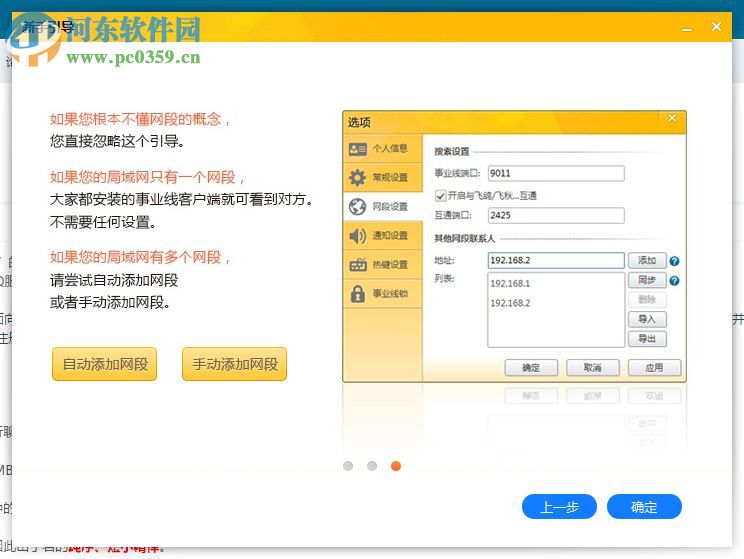Viewport: 744px width, 559px height.
Task: Select 网段设置 tab in options preview
Action: coord(382,206)
